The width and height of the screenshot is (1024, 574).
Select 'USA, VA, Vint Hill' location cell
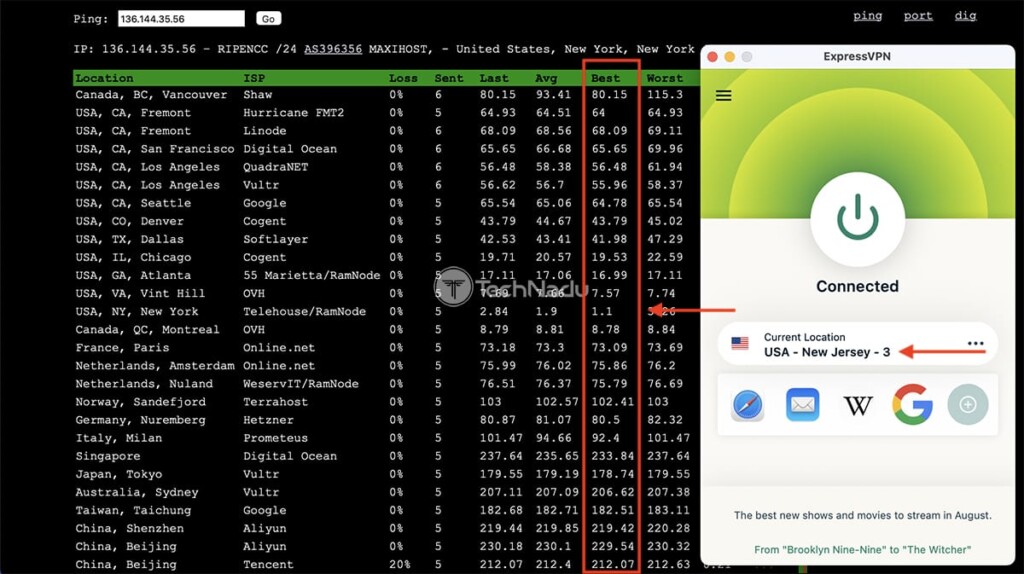140,293
